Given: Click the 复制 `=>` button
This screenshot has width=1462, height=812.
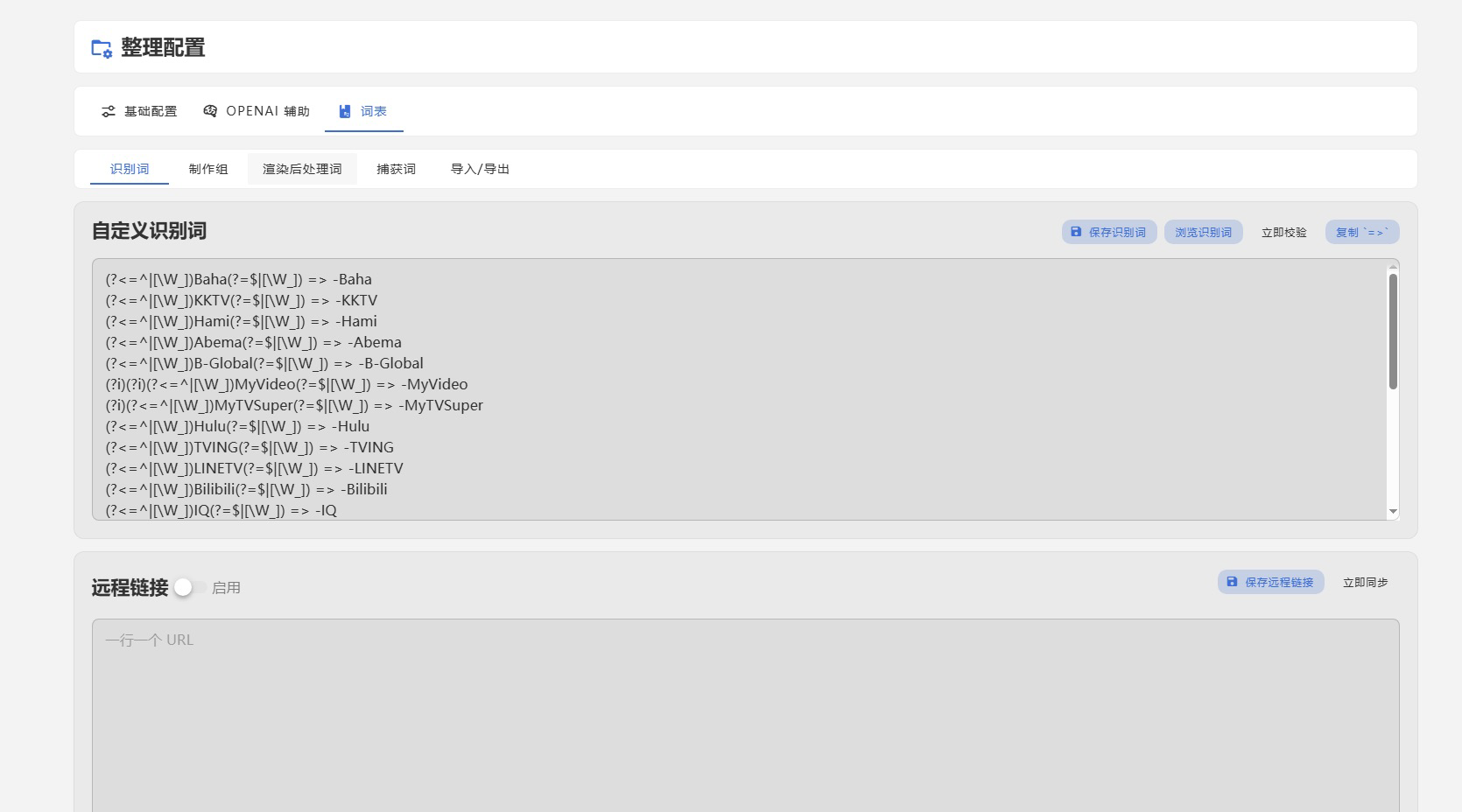Looking at the screenshot, I should click(x=1362, y=232).
